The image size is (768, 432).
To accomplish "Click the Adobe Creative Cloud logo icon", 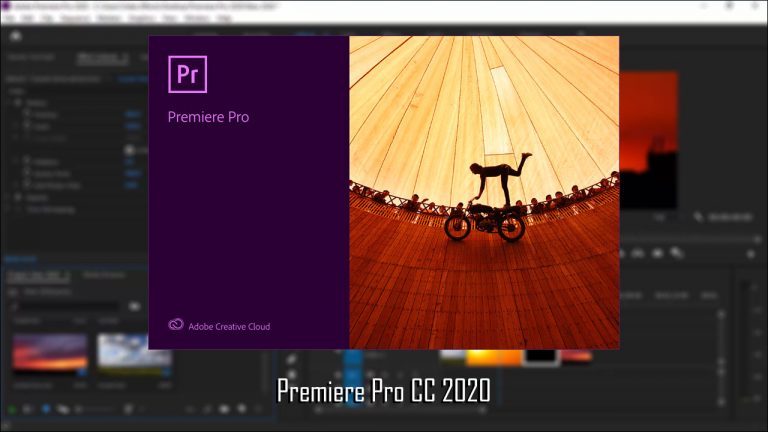I will tap(178, 326).
